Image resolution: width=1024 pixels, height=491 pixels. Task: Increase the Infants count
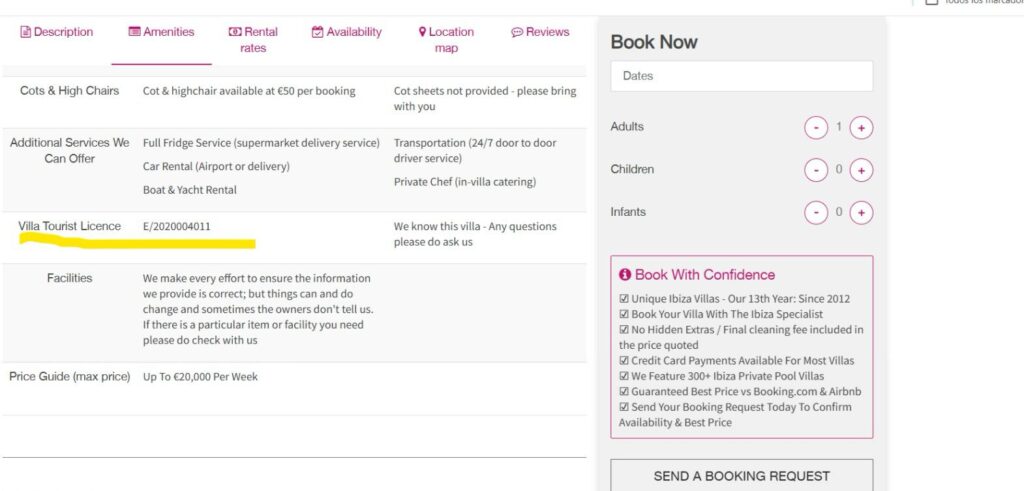861,212
